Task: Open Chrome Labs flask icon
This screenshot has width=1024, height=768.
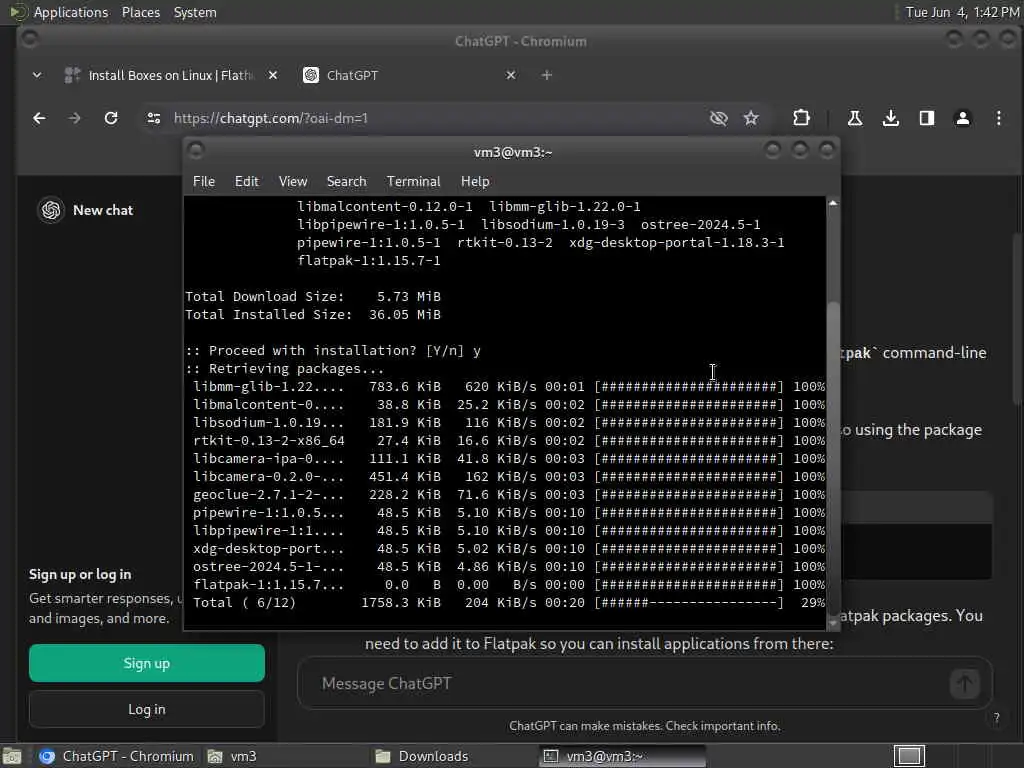Action: pos(854,118)
